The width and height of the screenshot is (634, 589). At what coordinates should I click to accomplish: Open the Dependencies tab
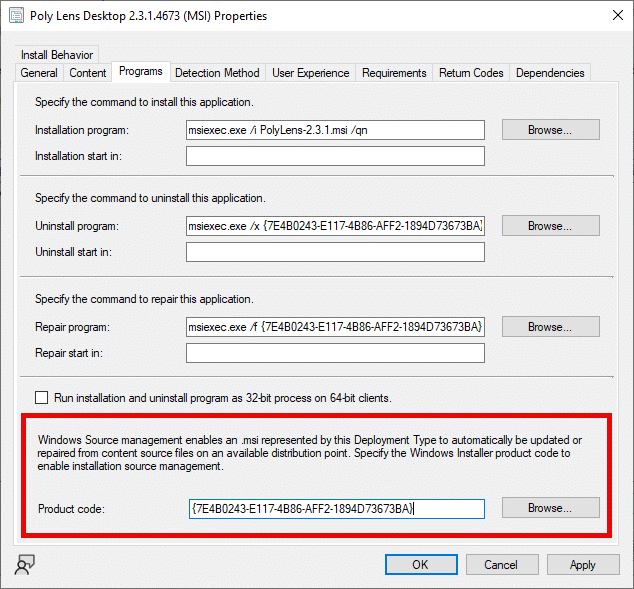coord(550,73)
